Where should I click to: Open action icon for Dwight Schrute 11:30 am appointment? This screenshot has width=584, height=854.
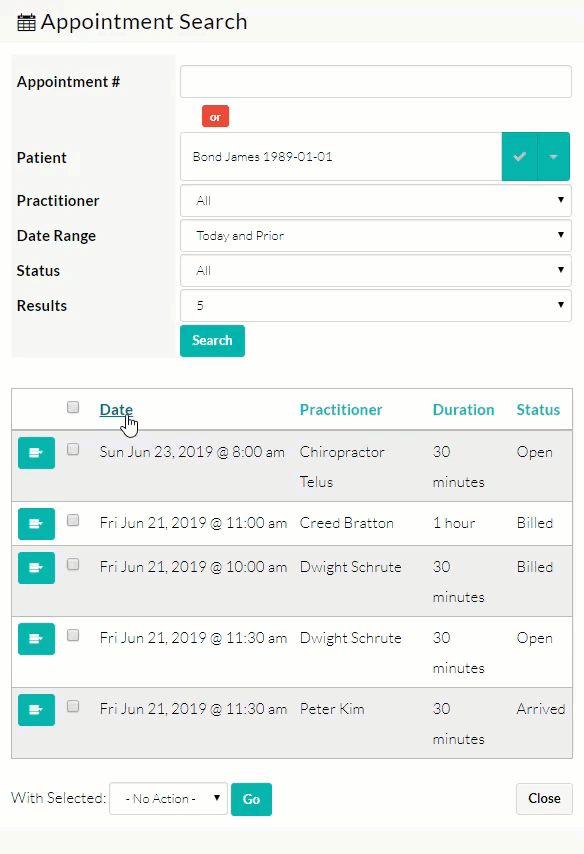point(36,638)
